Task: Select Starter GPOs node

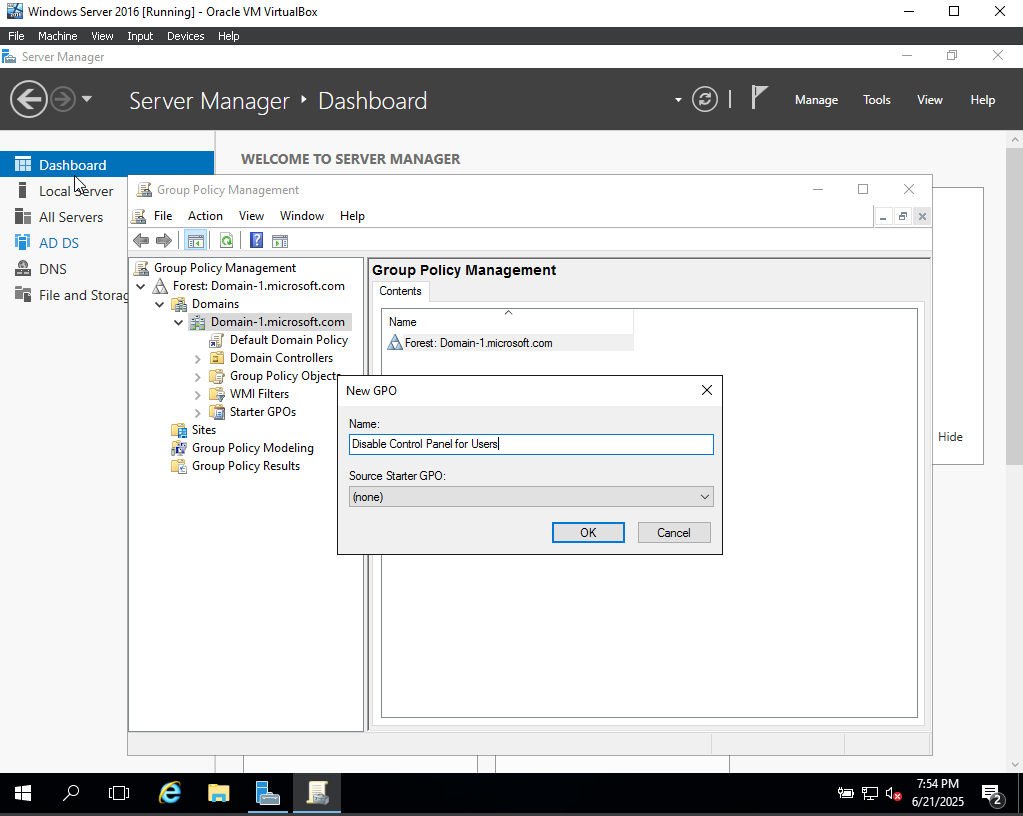Action: 263,412
